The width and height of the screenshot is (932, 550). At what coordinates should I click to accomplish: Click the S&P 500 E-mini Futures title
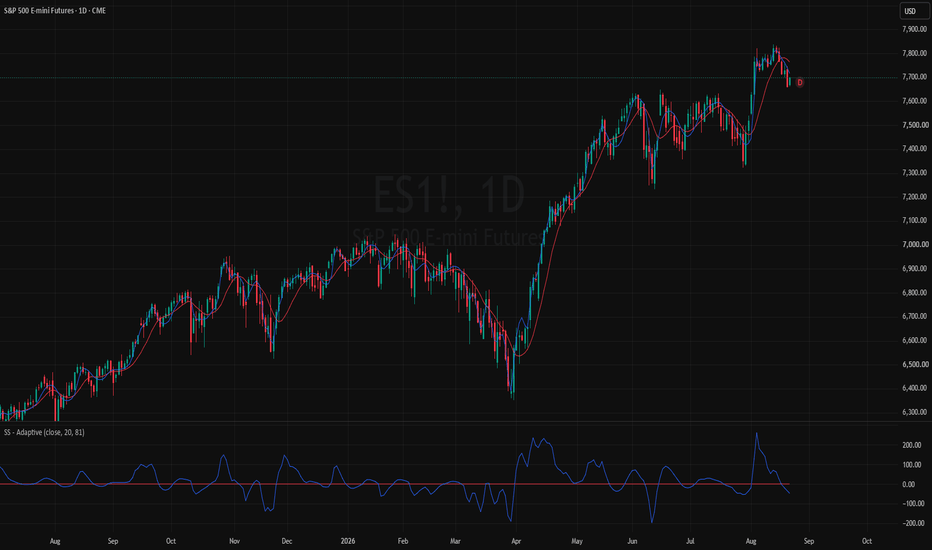55,11
